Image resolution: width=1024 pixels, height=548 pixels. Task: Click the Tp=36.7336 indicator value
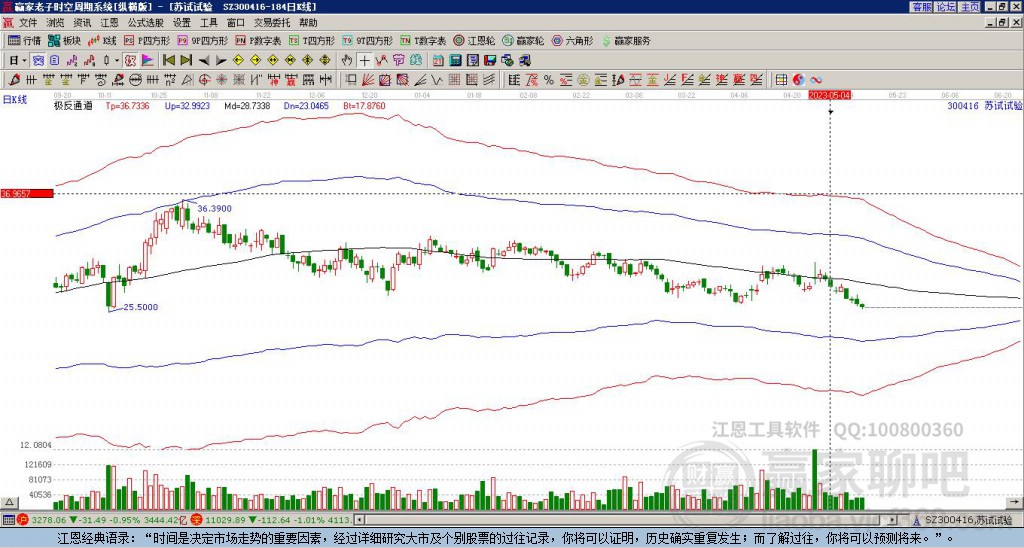[x=127, y=106]
